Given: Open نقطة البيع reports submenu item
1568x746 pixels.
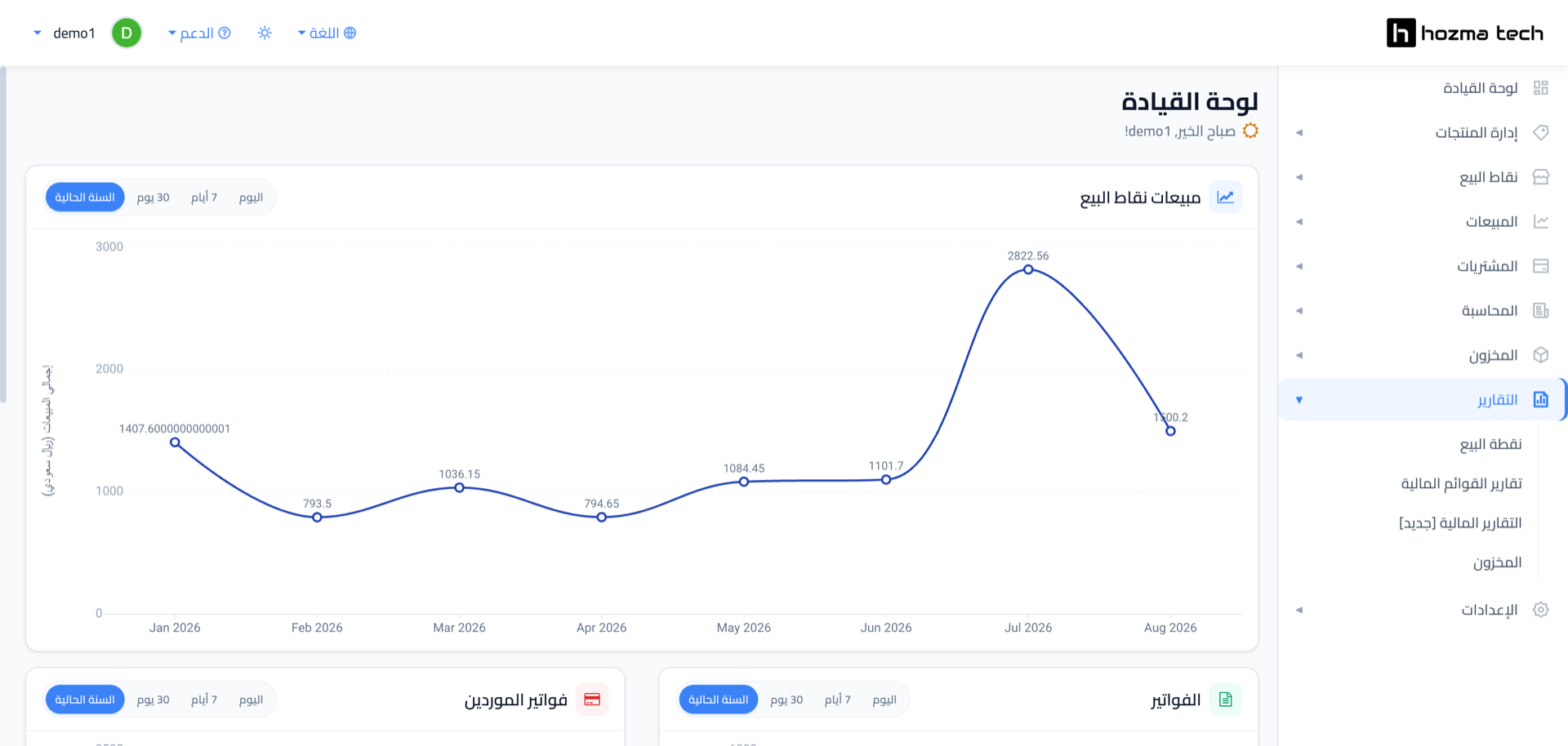Looking at the screenshot, I should pos(1490,444).
